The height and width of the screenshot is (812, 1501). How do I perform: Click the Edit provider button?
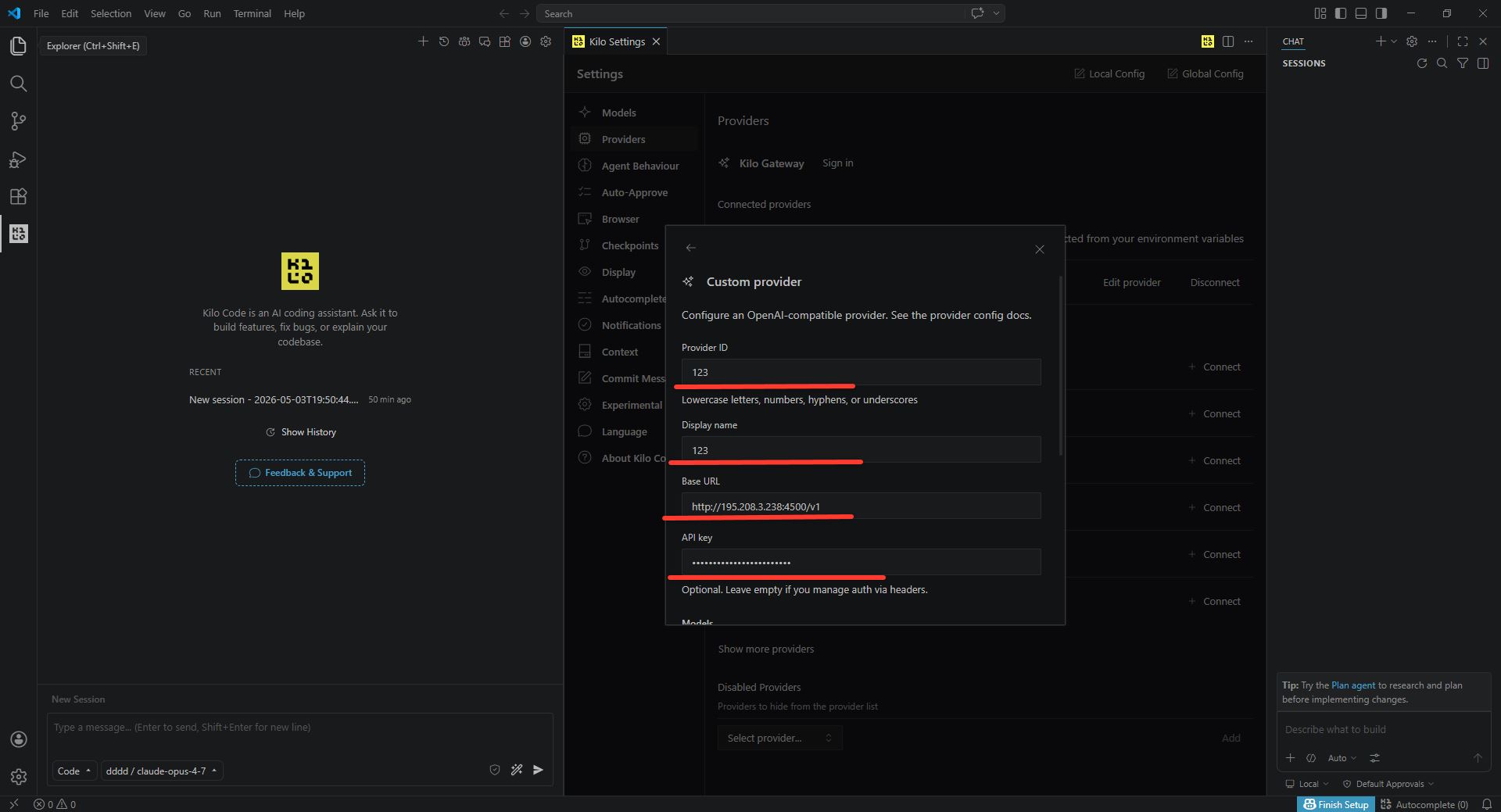pyautogui.click(x=1131, y=282)
